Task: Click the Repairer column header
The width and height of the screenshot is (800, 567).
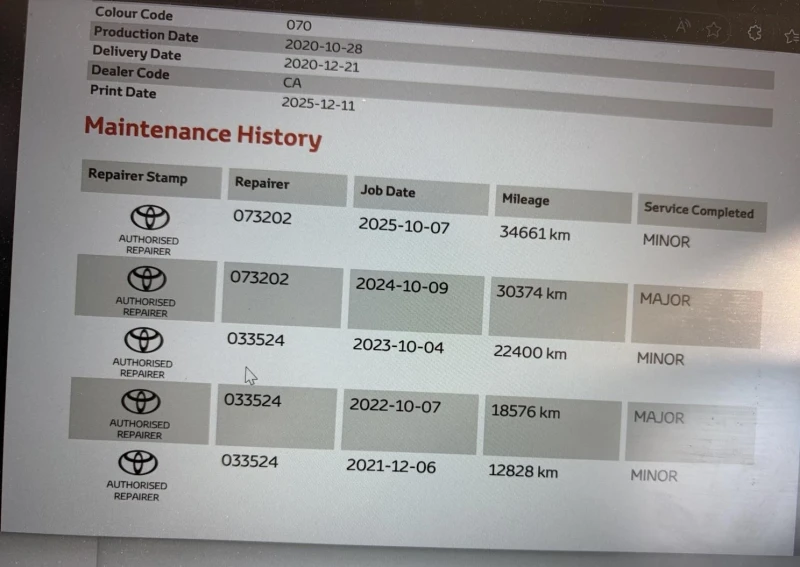Action: [288, 187]
